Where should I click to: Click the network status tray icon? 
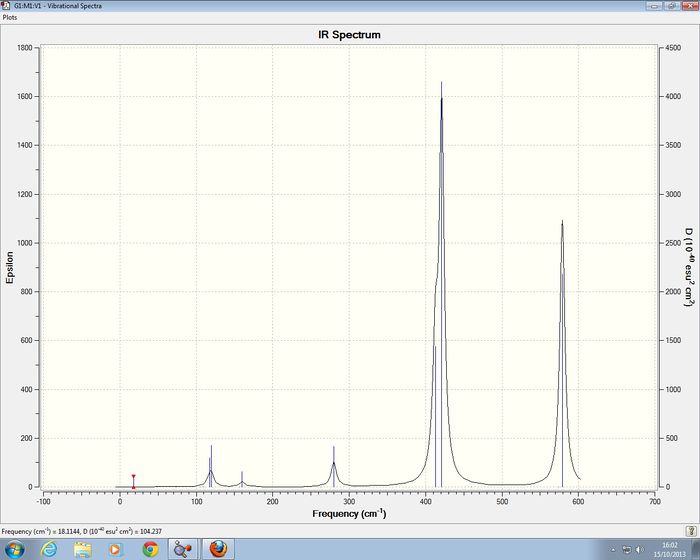click(x=627, y=549)
